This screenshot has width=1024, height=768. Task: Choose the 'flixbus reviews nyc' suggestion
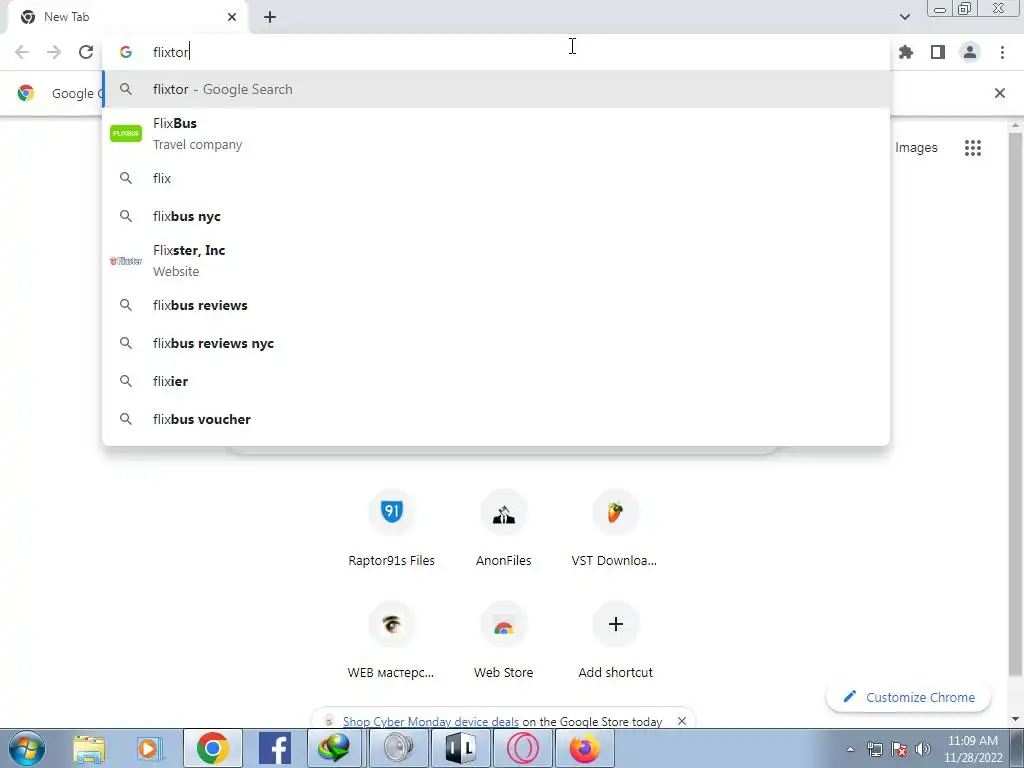496,343
